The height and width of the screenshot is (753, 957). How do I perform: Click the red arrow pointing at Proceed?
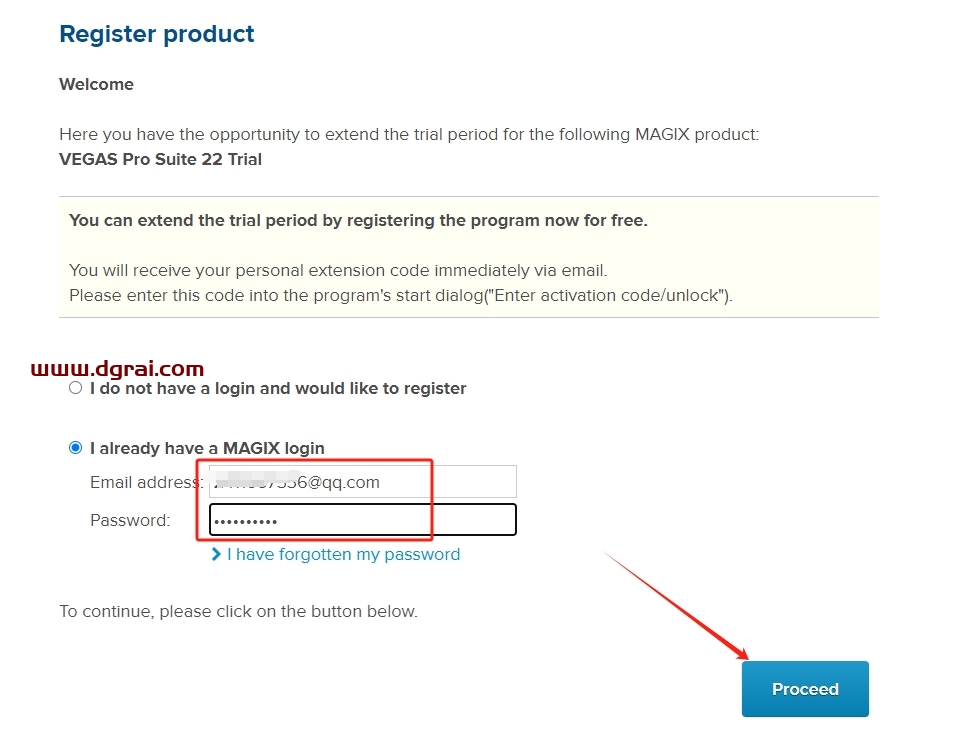click(x=676, y=605)
